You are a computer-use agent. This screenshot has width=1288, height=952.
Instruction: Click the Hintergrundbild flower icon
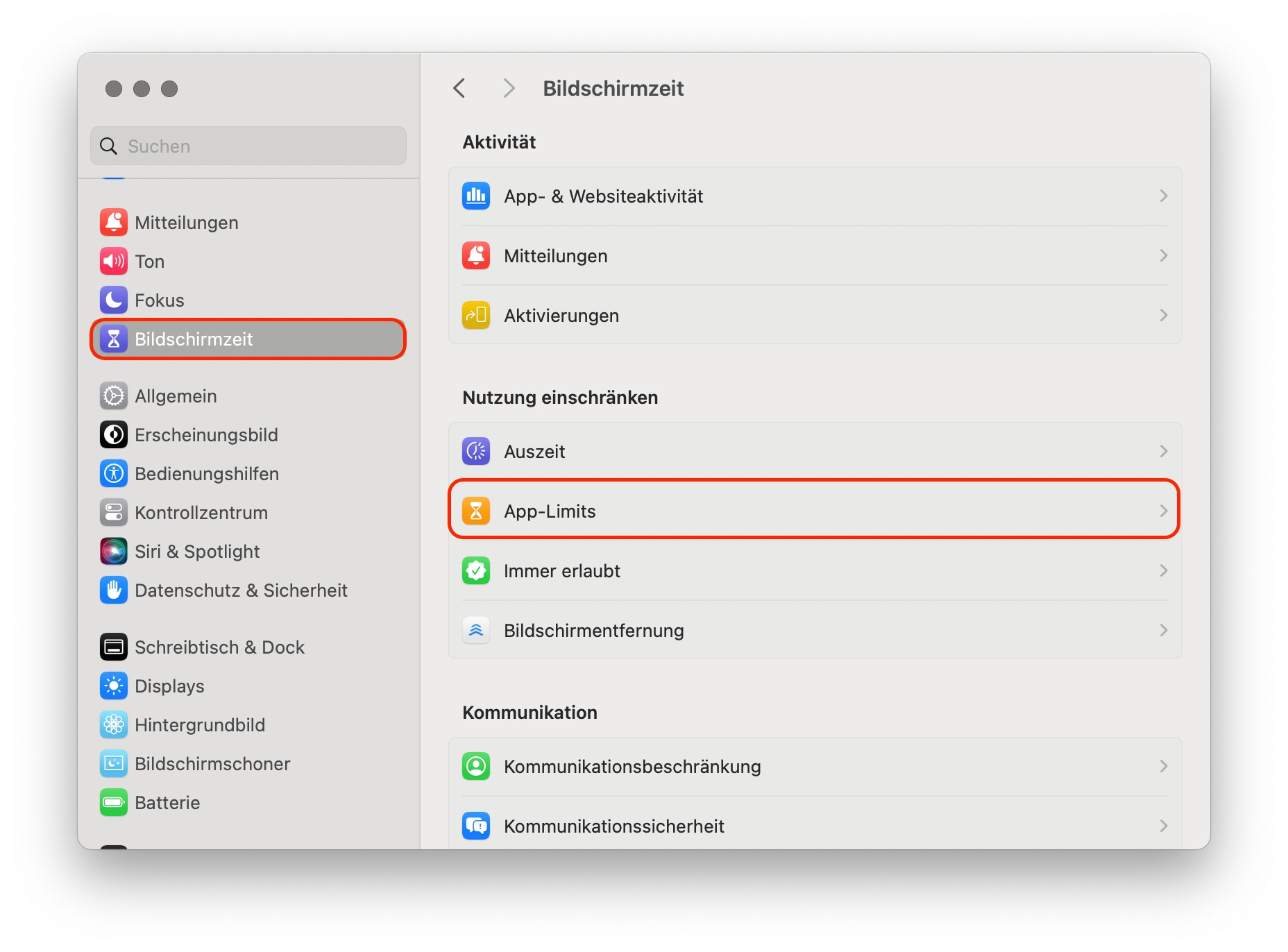(x=114, y=725)
